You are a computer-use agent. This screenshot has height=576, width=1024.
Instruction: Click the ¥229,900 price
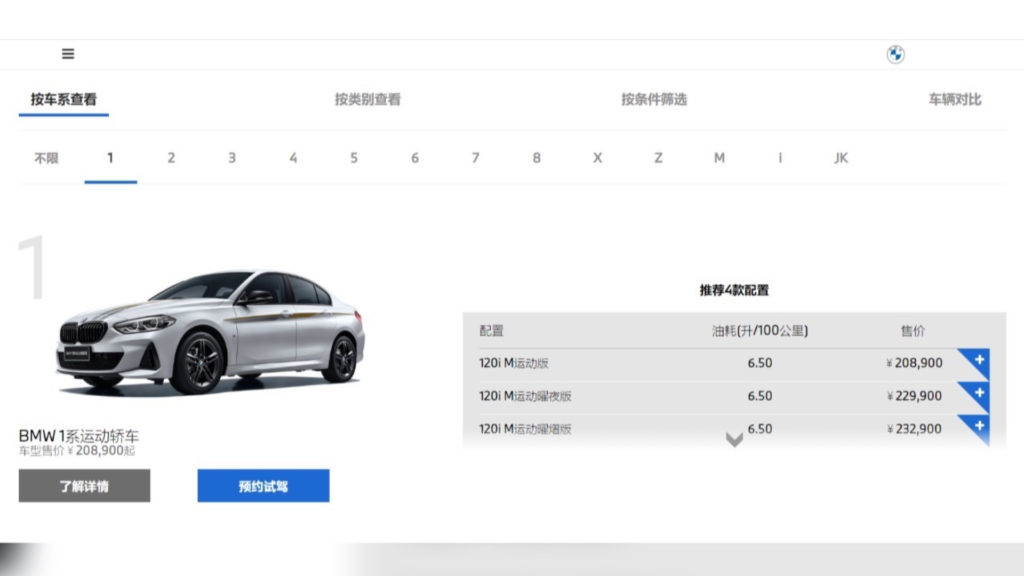coord(914,396)
